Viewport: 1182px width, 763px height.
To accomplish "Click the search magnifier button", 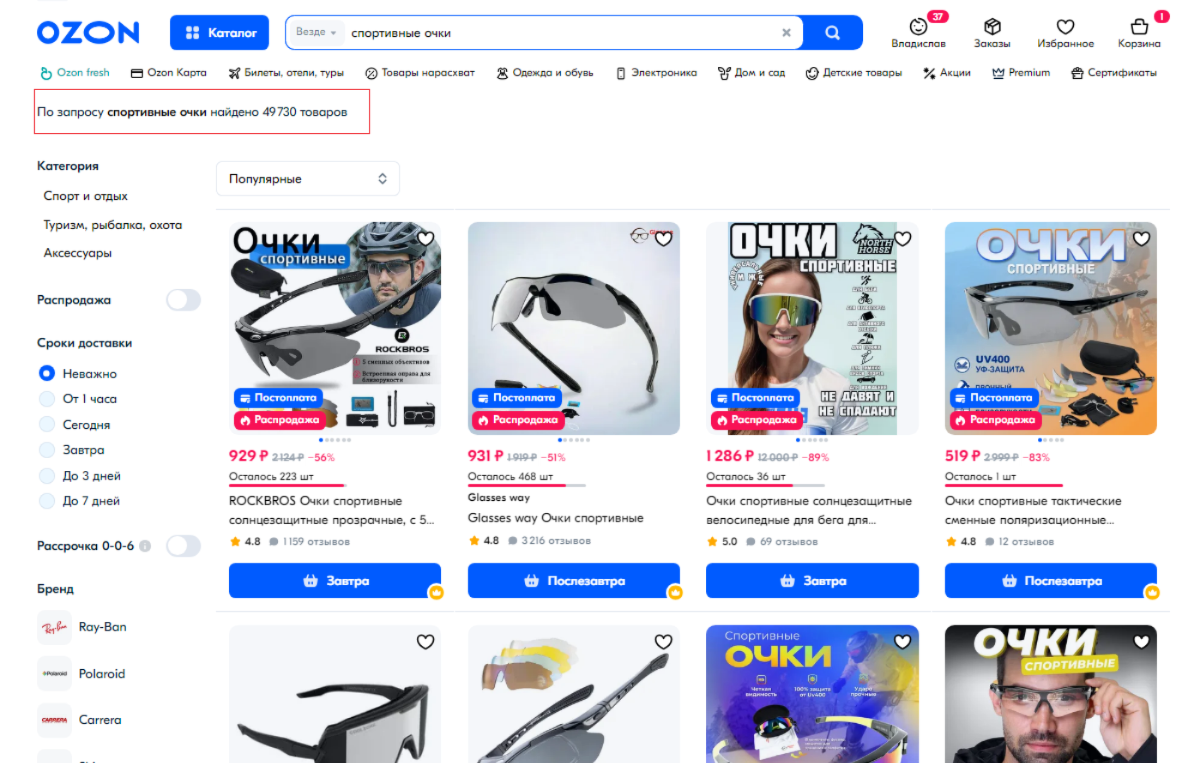I will 832,33.
